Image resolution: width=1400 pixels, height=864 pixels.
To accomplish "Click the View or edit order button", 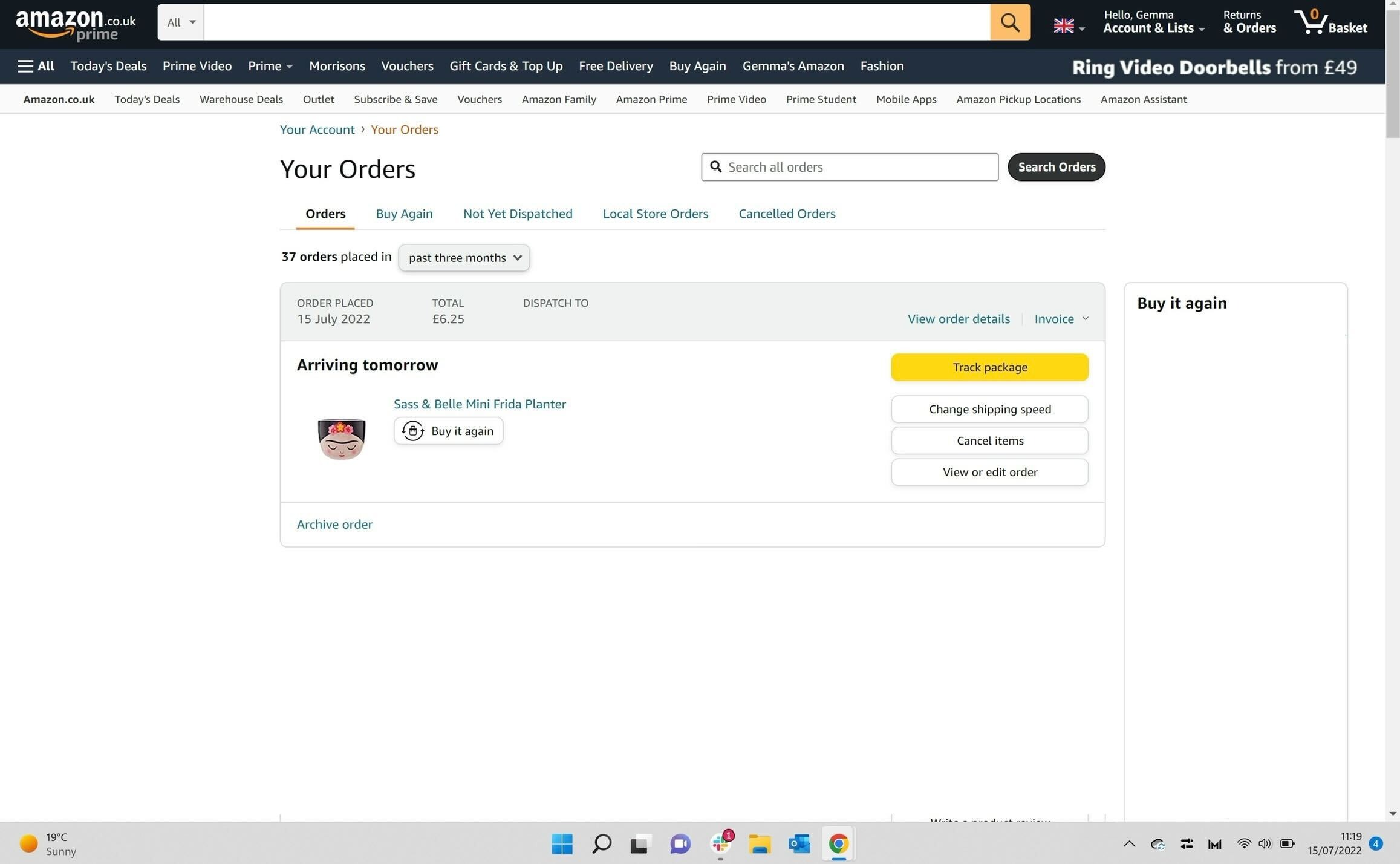I will point(990,471).
